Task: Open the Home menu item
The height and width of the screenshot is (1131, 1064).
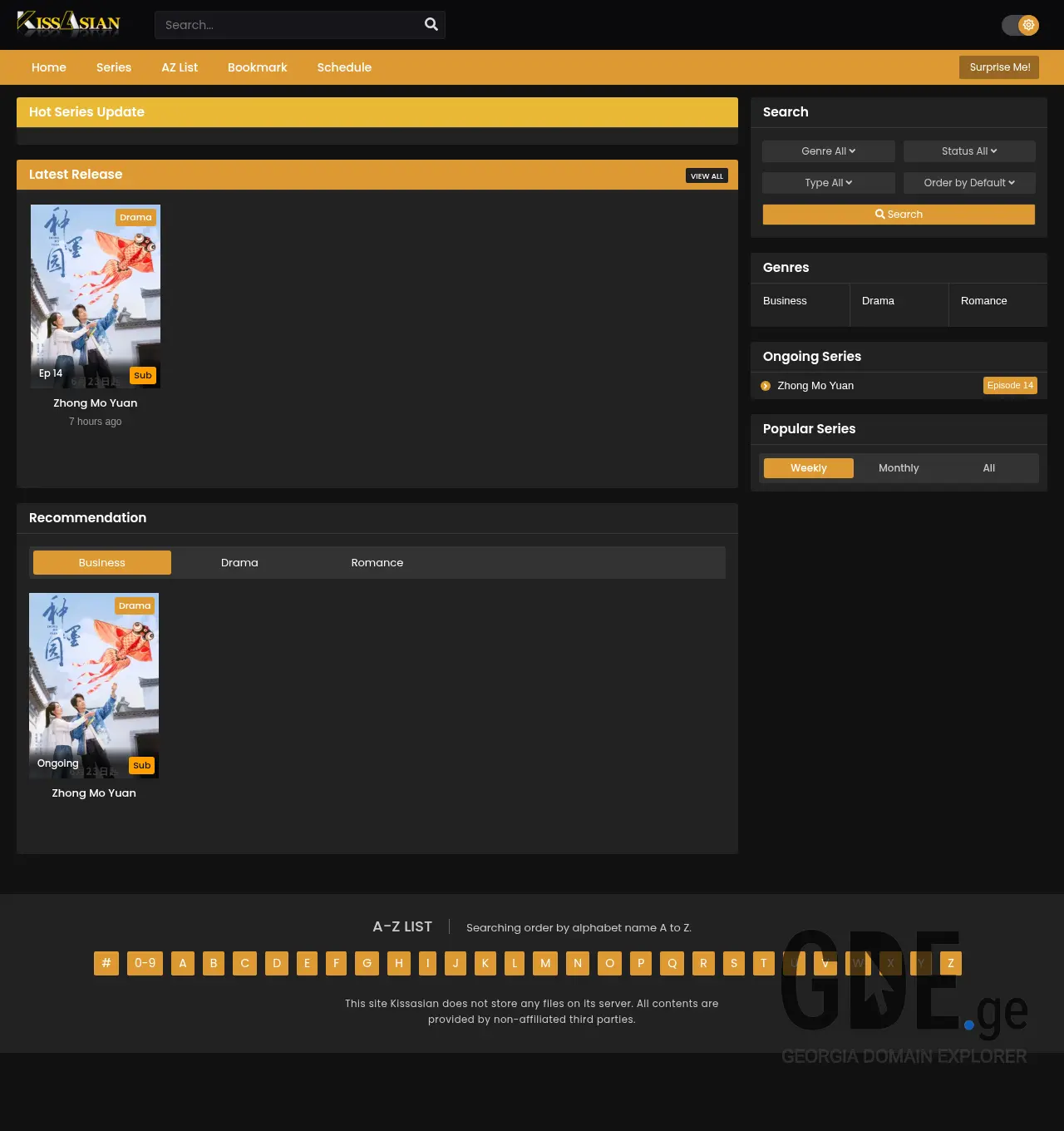Action: pyautogui.click(x=49, y=67)
